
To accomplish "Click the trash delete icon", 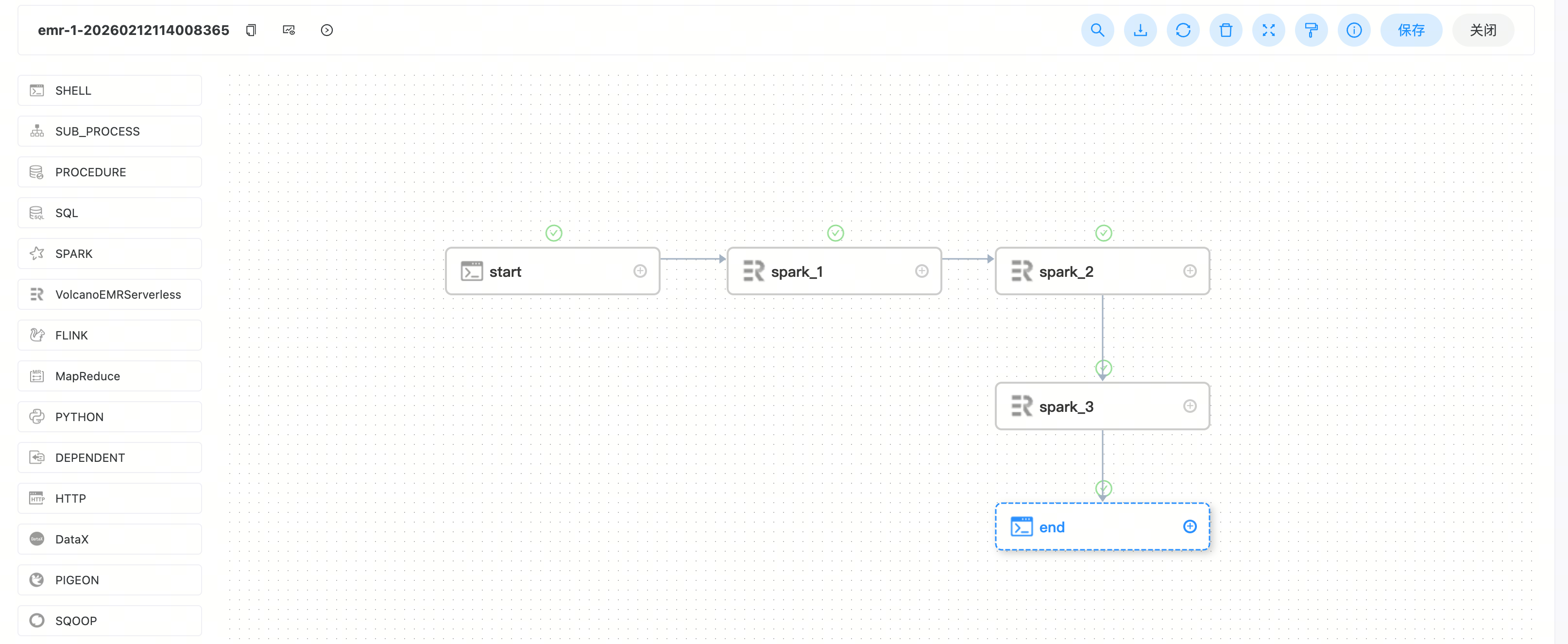I will coord(1226,30).
